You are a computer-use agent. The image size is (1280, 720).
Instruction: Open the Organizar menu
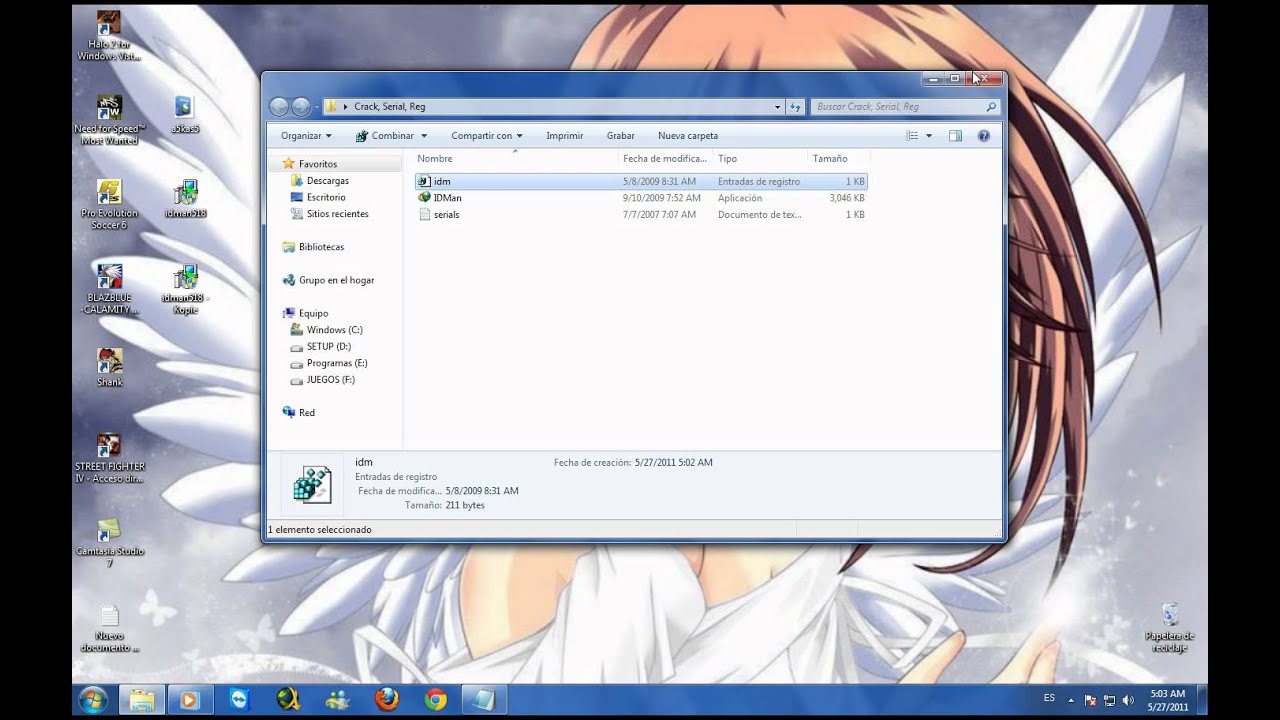point(306,136)
